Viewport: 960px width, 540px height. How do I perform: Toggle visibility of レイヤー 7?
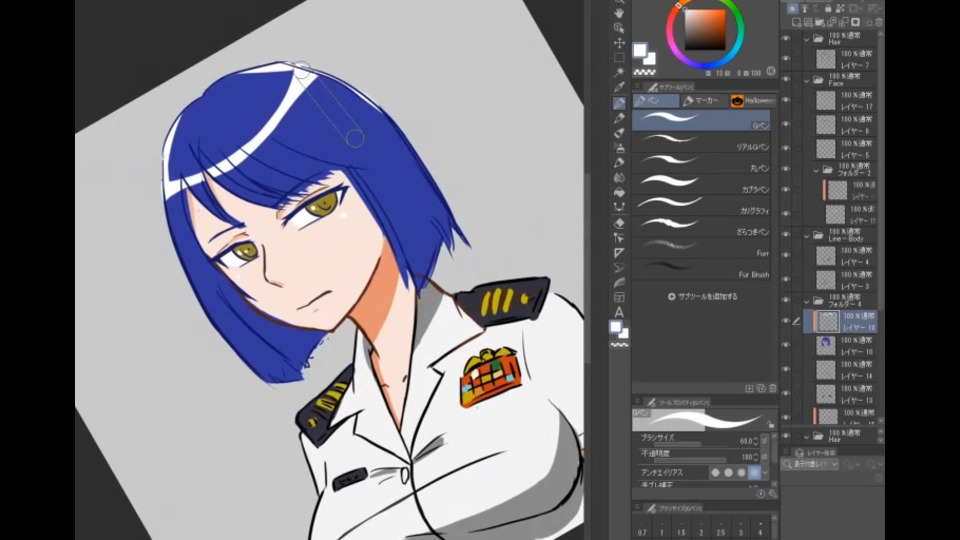point(786,59)
